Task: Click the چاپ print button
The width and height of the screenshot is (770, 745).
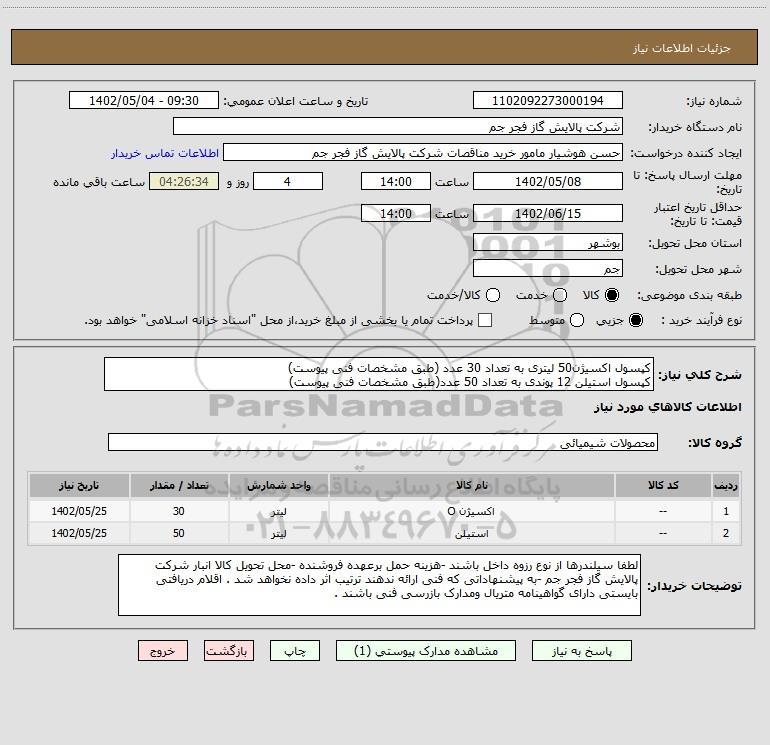Action: point(295,651)
